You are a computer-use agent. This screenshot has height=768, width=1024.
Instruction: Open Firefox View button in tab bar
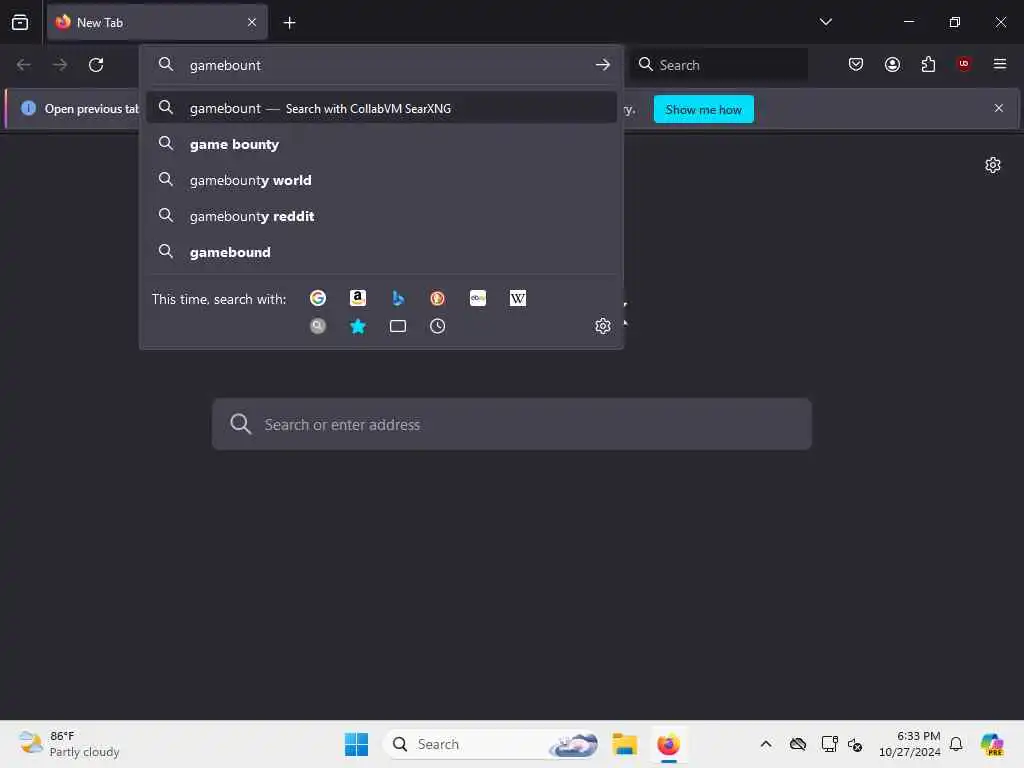20,22
